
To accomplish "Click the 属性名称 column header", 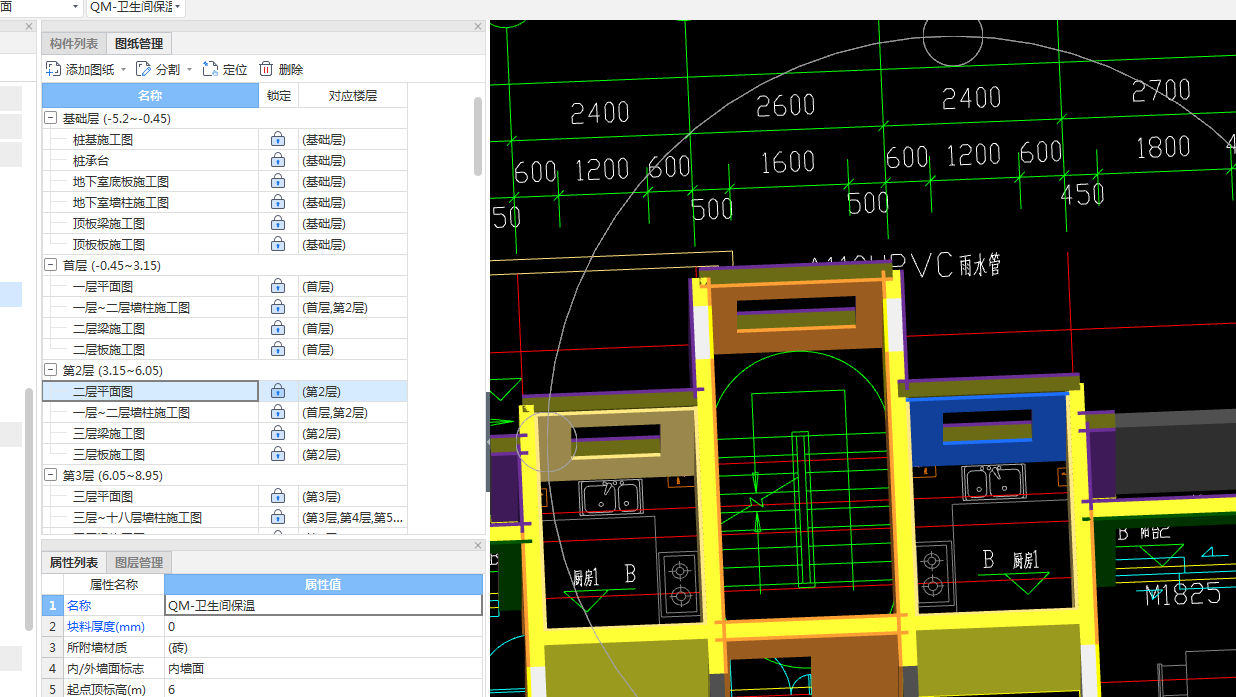I will click(x=114, y=585).
